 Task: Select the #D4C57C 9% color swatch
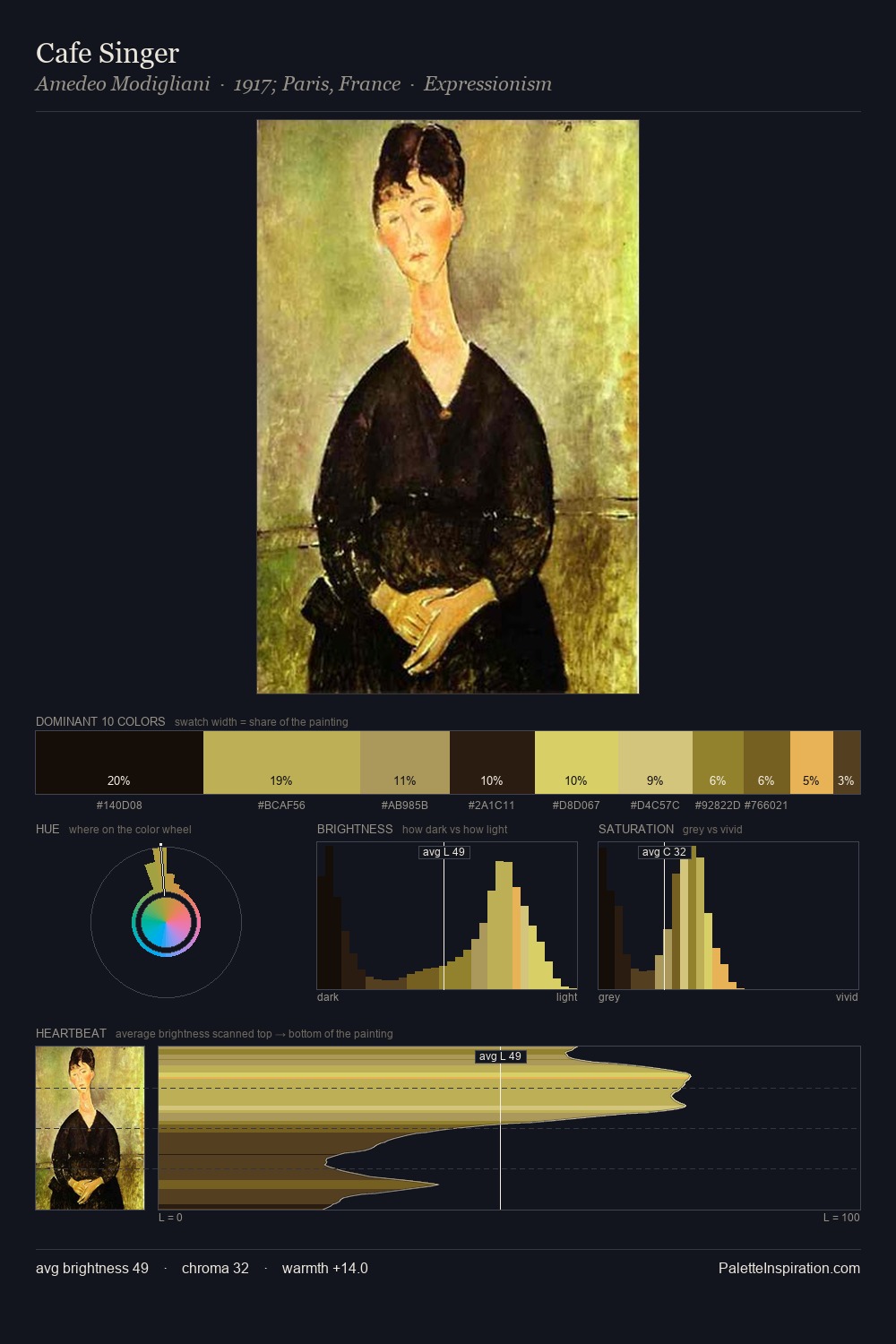(x=655, y=762)
